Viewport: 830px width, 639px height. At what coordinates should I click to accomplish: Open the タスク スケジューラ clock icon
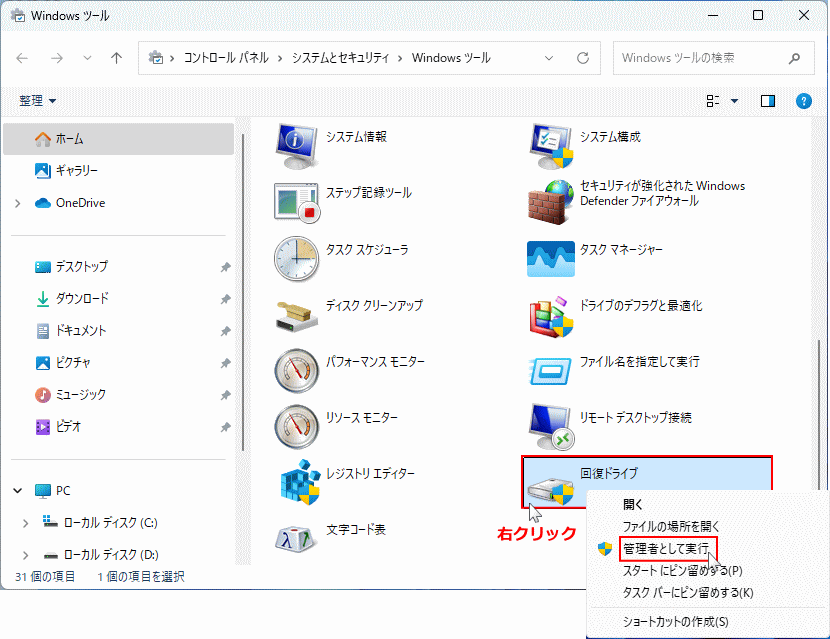coord(296,258)
